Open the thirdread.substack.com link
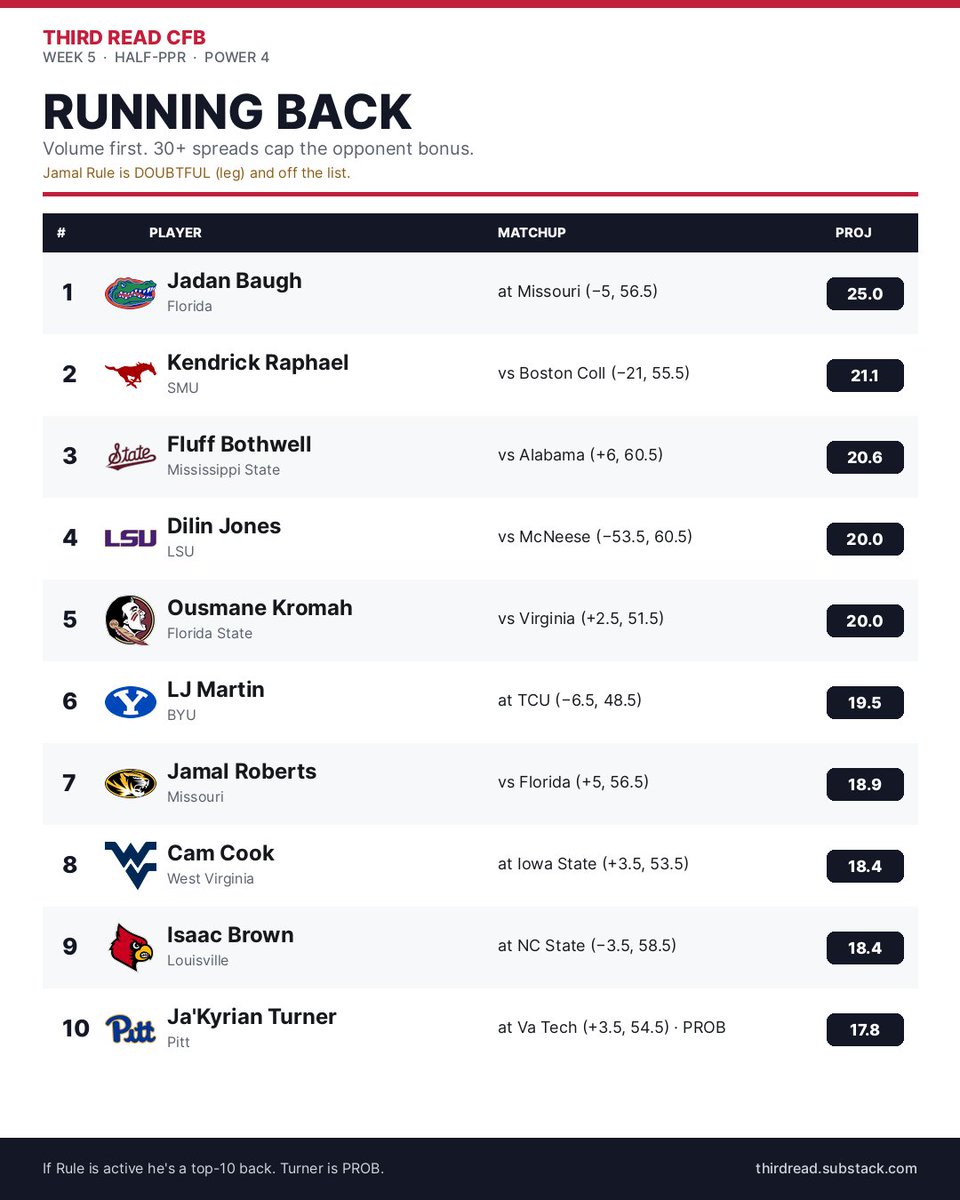The width and height of the screenshot is (960, 1200). point(836,1168)
